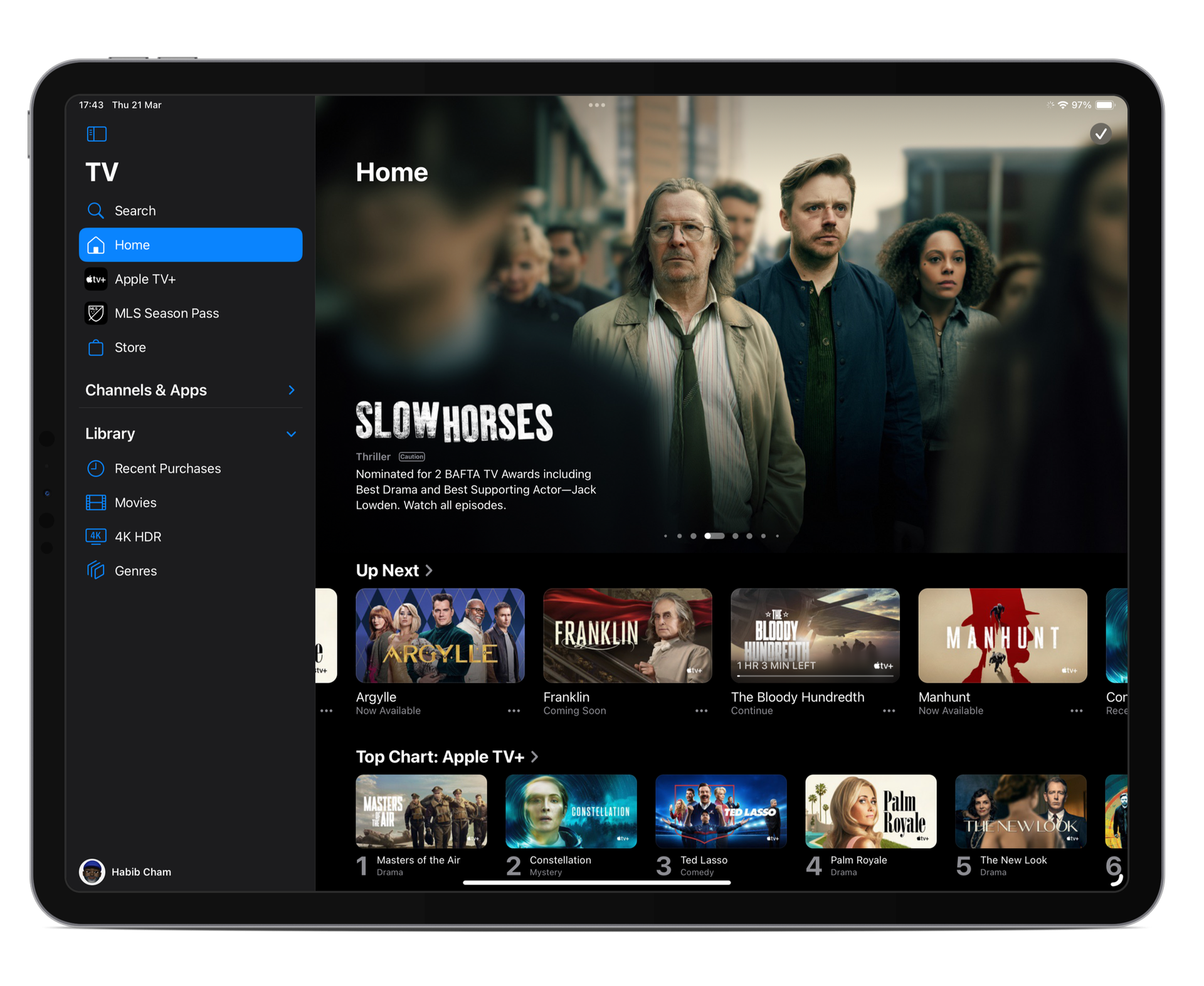Open Top Chart: Apple TV+
1204x986 pixels.
click(x=535, y=757)
